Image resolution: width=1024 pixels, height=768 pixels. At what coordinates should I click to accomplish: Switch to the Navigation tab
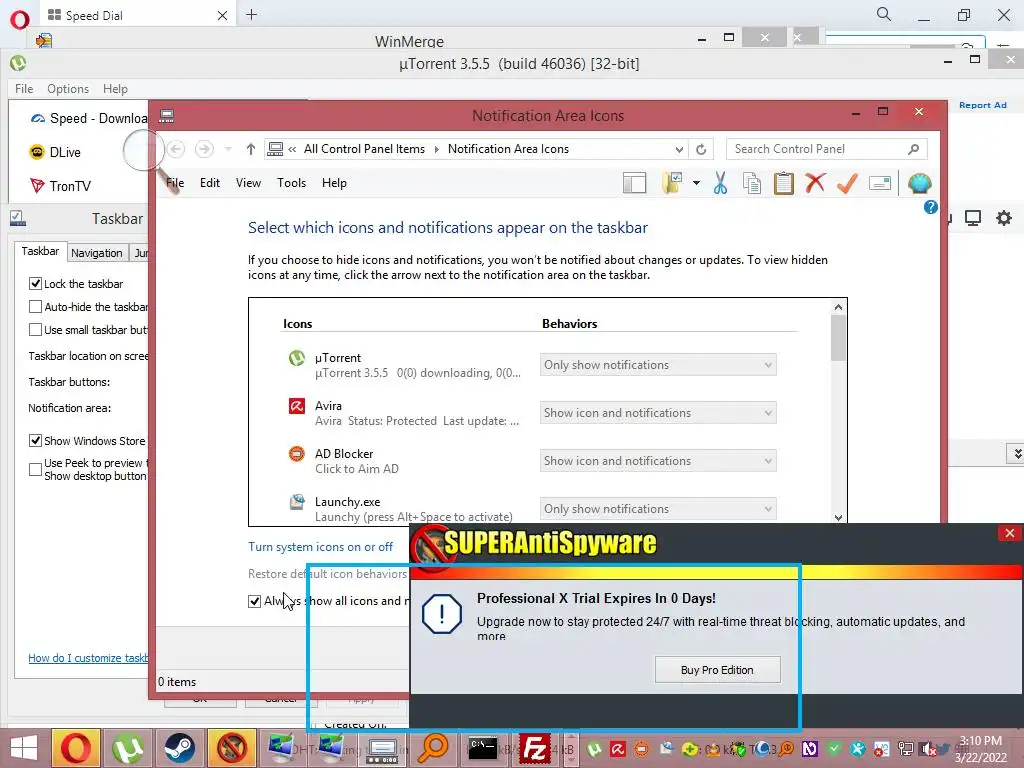click(97, 253)
